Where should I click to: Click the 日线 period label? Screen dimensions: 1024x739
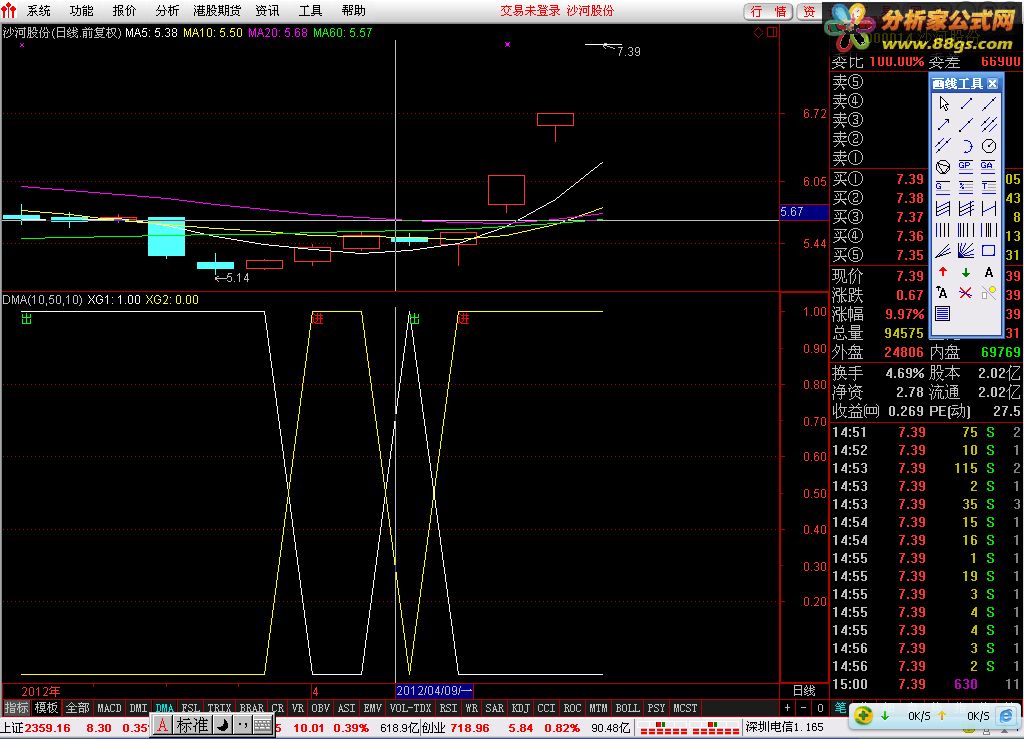(804, 691)
